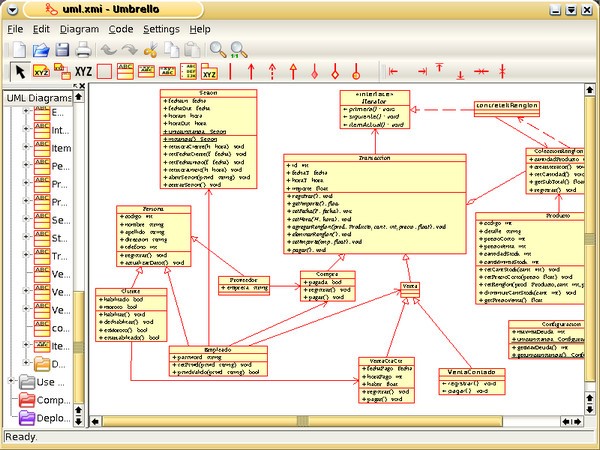
Task: Open the Diagram menu
Action: tap(79, 29)
